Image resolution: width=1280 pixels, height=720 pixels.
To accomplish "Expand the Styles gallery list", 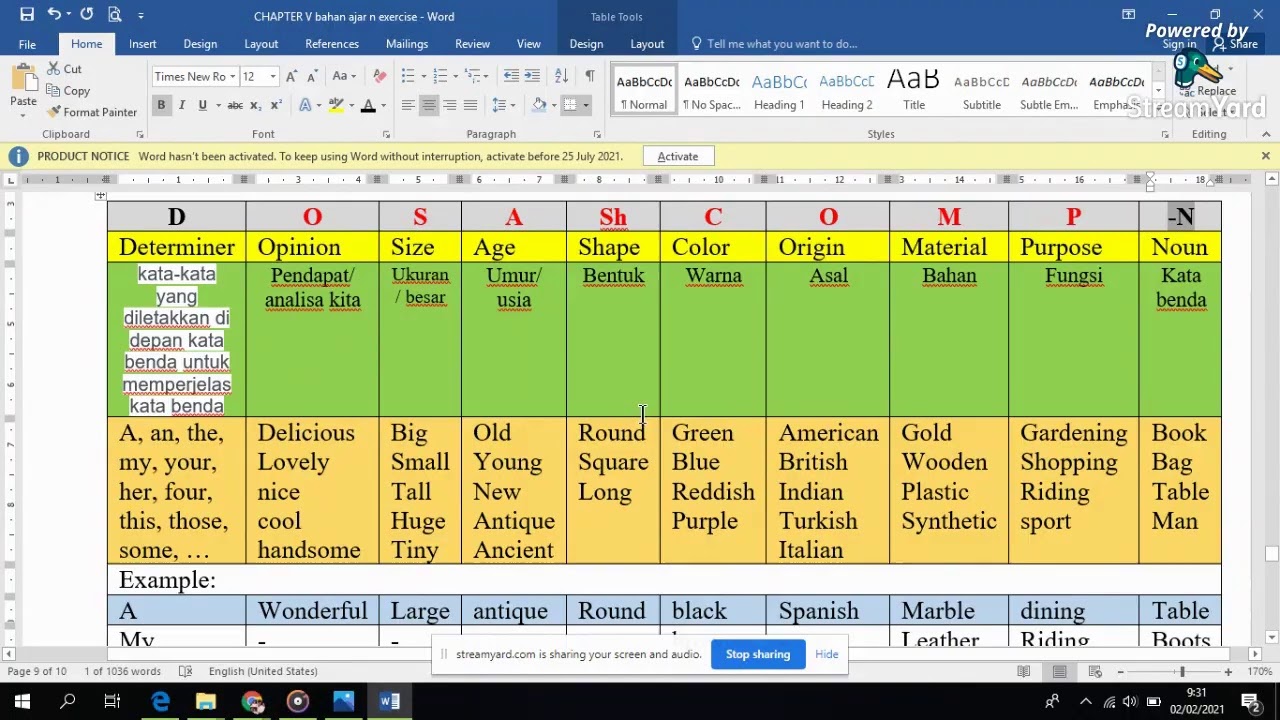I will [x=1158, y=109].
